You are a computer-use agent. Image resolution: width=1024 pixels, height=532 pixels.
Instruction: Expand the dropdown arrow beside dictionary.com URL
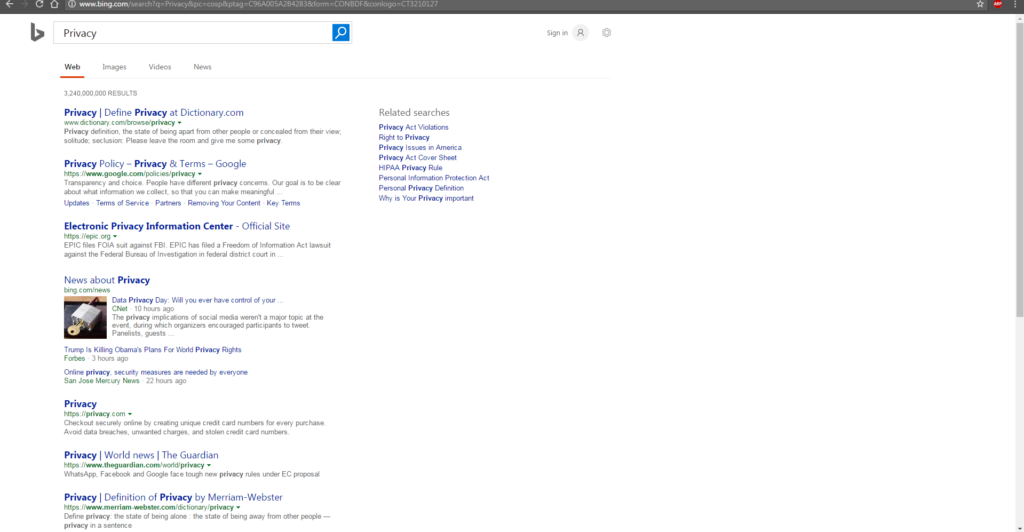pyautogui.click(x=180, y=123)
